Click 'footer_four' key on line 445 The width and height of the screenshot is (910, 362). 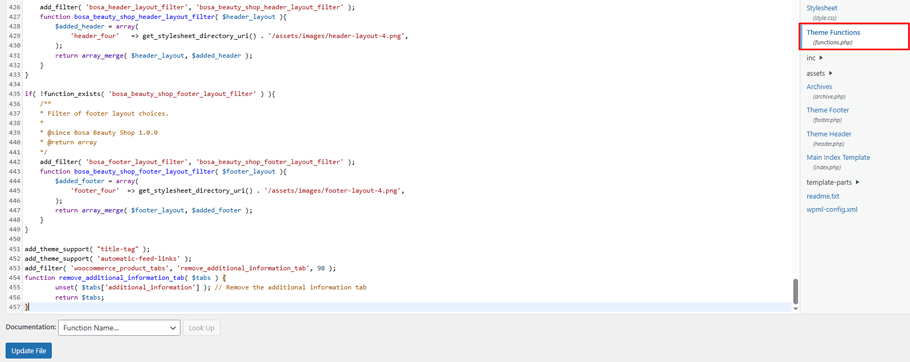[95, 190]
